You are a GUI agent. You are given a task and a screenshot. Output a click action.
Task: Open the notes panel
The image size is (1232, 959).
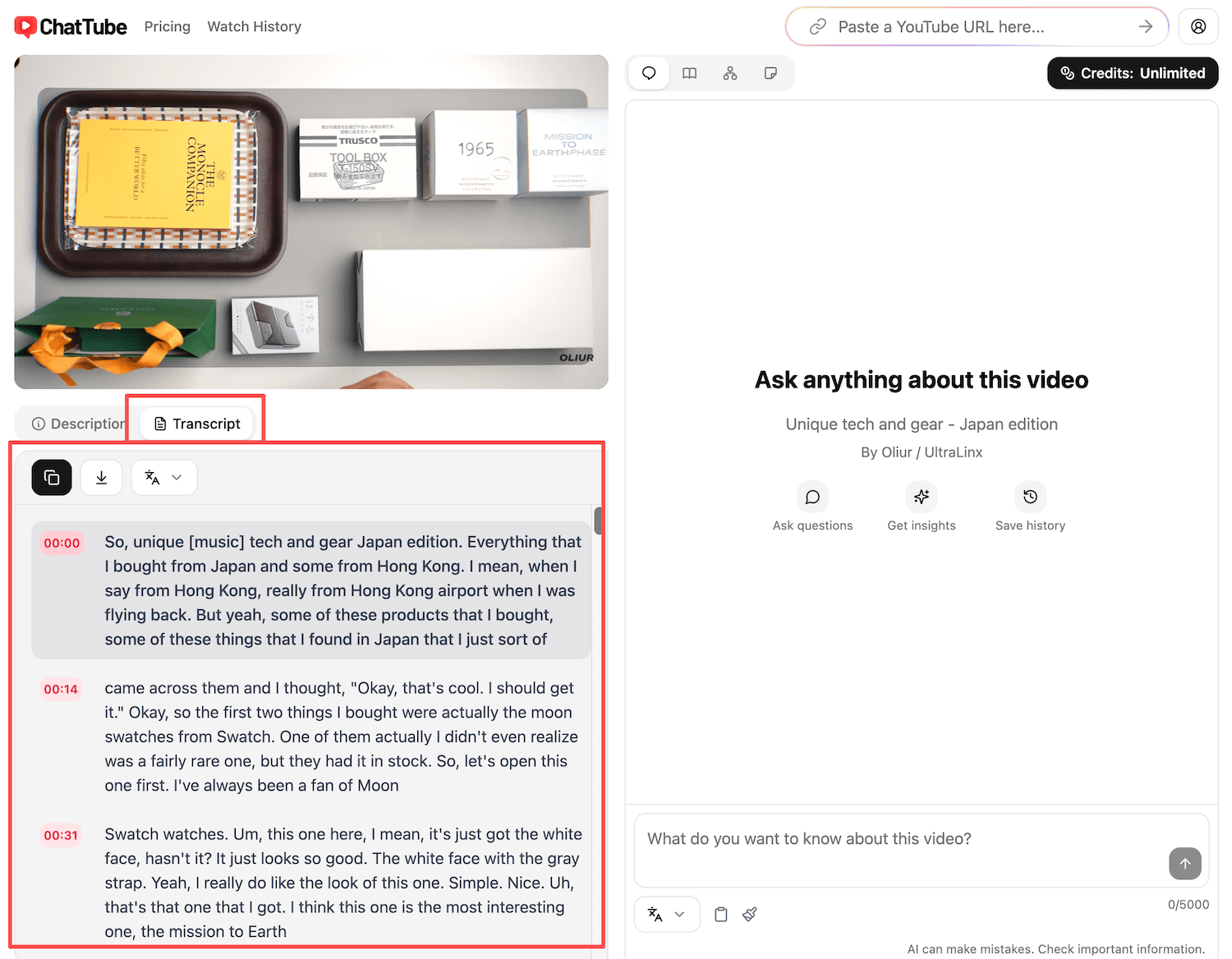click(770, 73)
